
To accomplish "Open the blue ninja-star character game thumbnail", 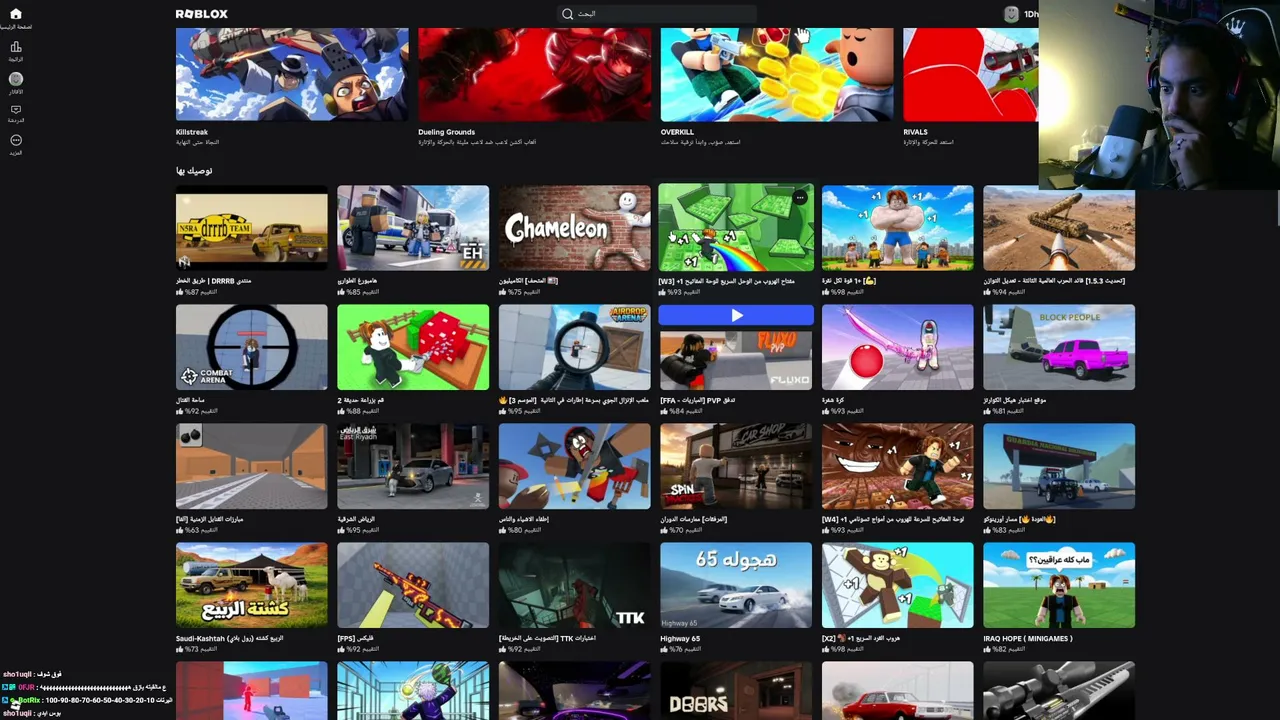I will pyautogui.click(x=574, y=466).
